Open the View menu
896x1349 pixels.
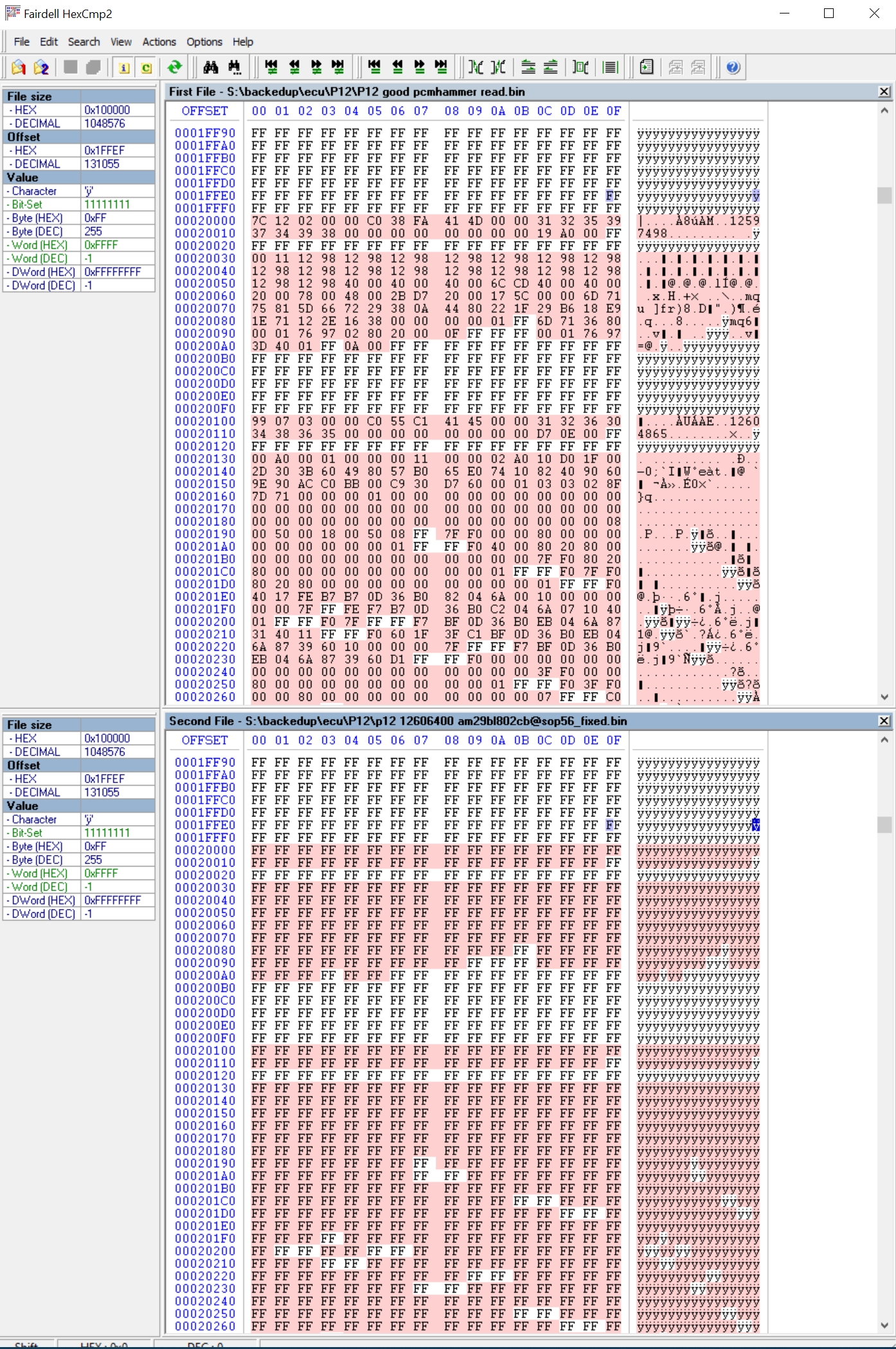pyautogui.click(x=121, y=42)
